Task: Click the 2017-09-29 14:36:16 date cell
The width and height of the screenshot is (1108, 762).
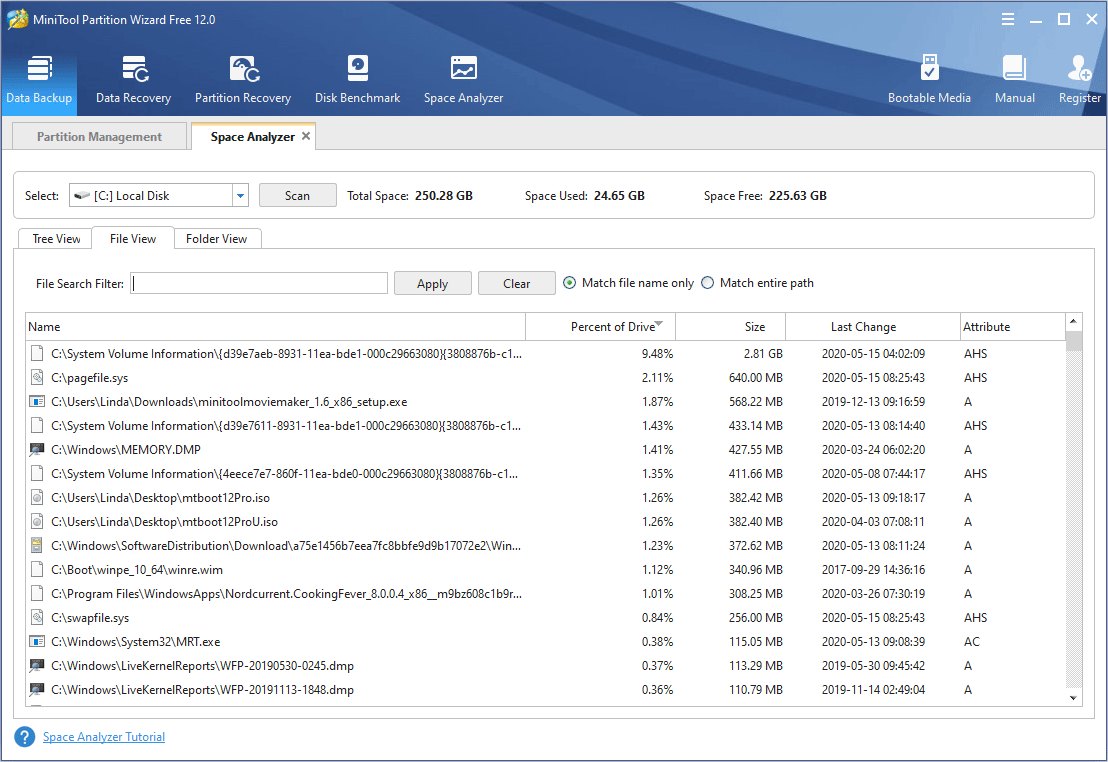Action: 873,570
